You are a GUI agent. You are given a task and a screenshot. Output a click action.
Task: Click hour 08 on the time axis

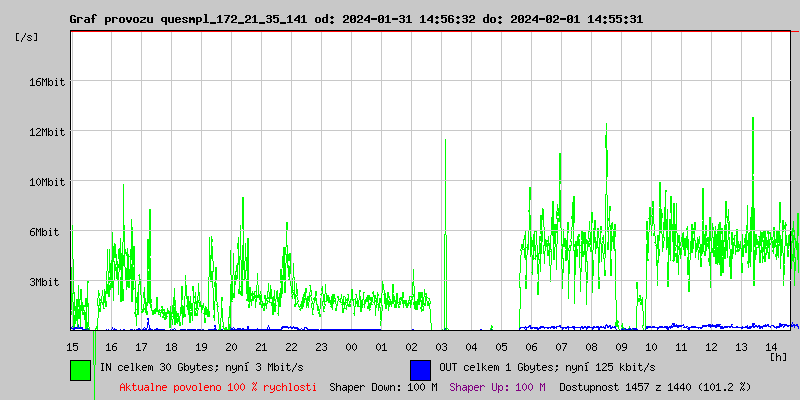click(x=591, y=347)
